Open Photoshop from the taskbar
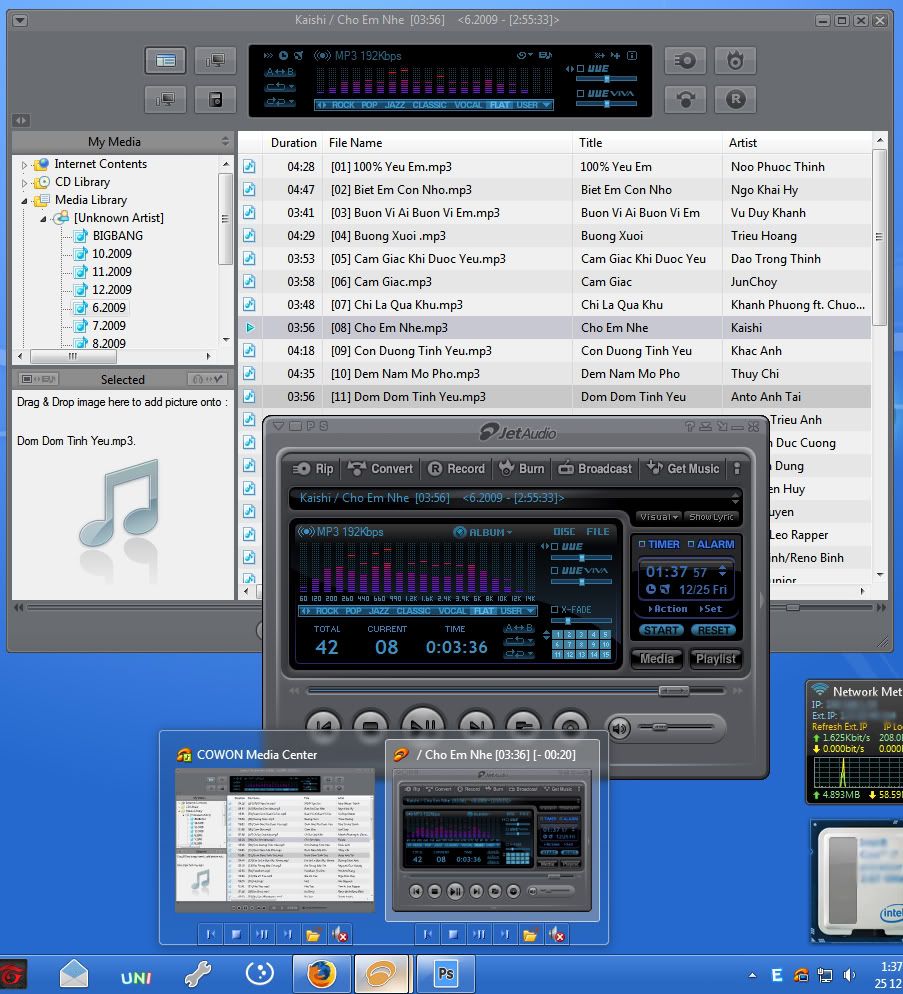The width and height of the screenshot is (903, 994). 446,974
